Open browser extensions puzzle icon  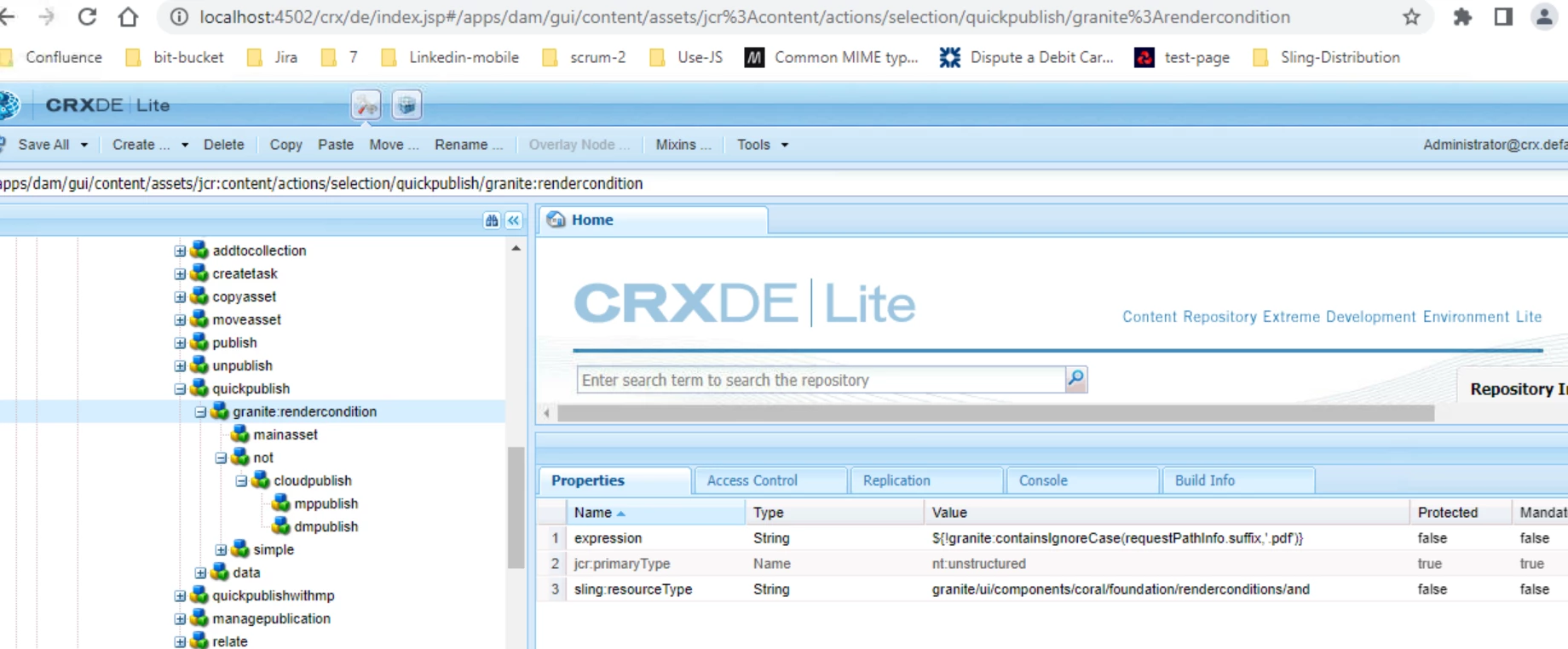click(1462, 16)
